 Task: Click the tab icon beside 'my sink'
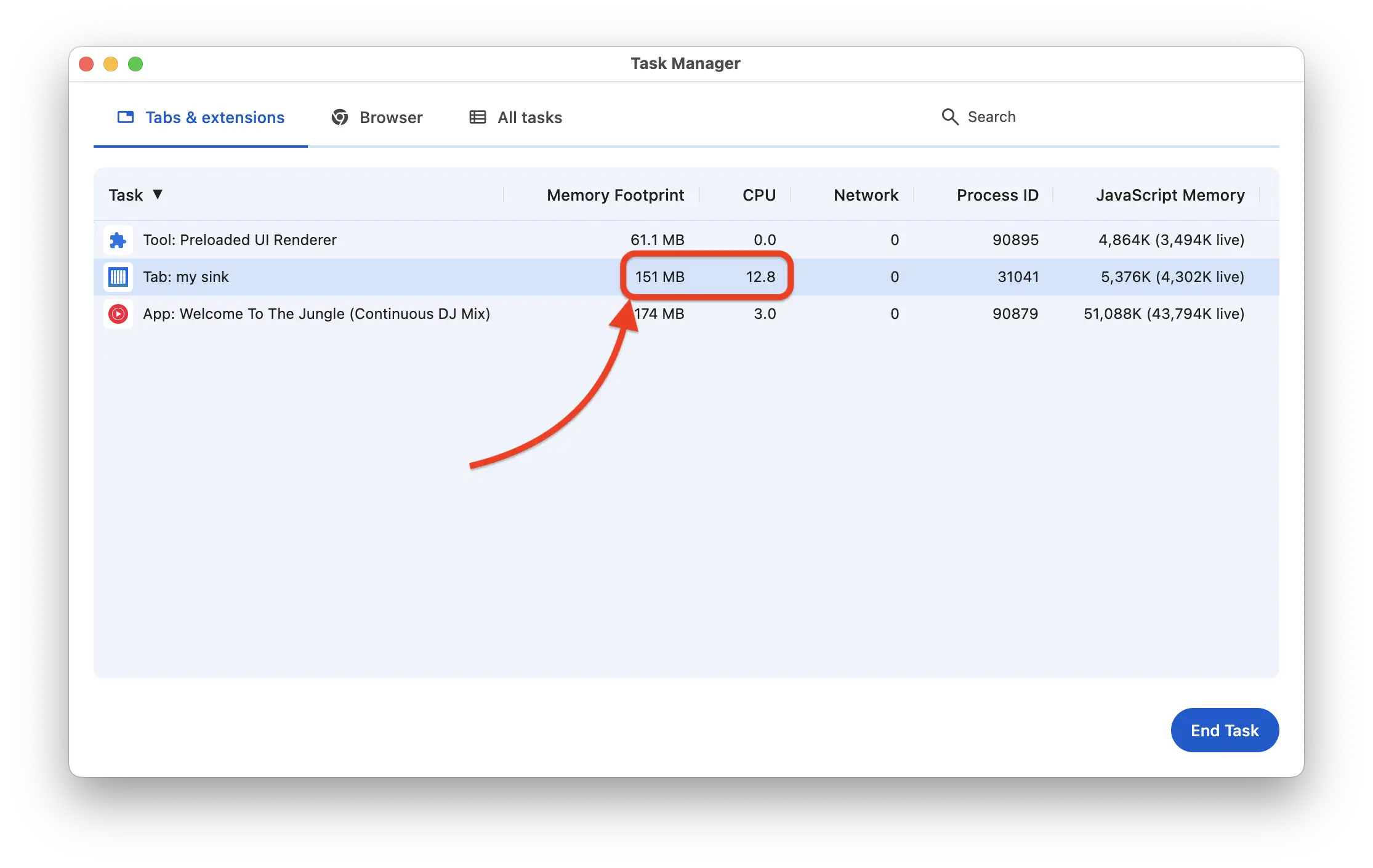pos(118,276)
